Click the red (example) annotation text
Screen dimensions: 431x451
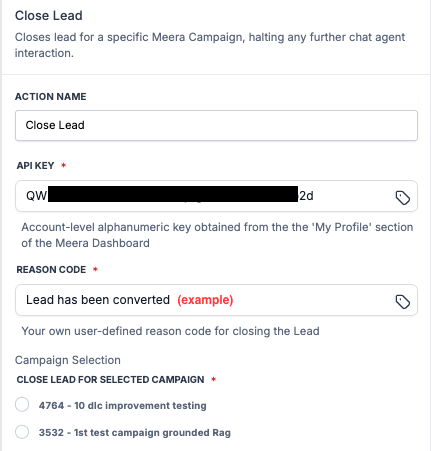(205, 300)
